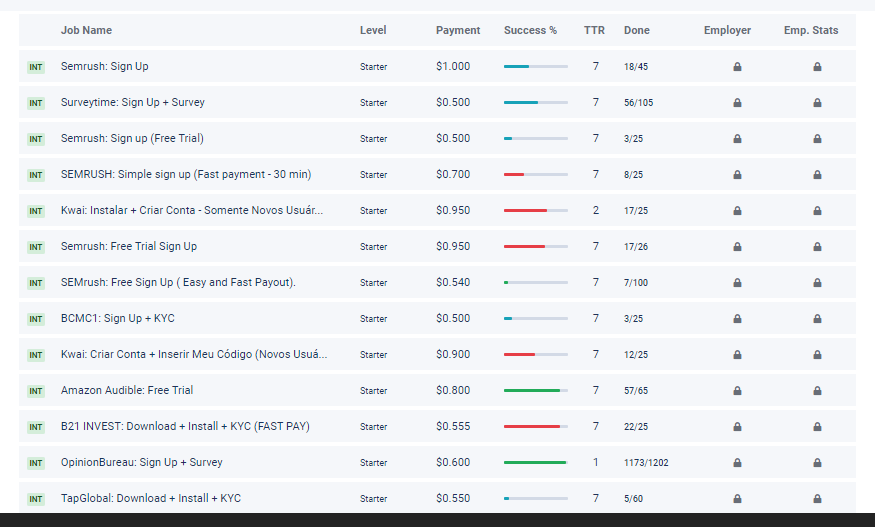Viewport: 875px width, 527px height.
Task: Click Emp. Stats lock for BCMC1: Sign Up + KYC
Action: (x=817, y=319)
